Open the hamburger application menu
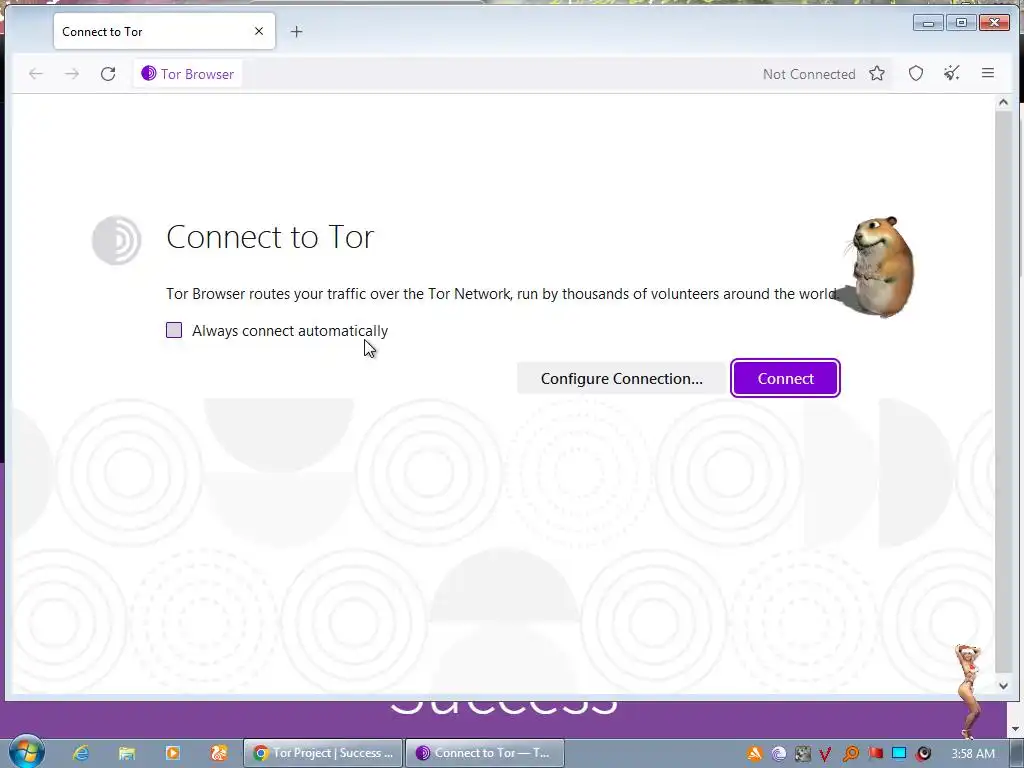Viewport: 1024px width, 768px height. click(x=987, y=73)
